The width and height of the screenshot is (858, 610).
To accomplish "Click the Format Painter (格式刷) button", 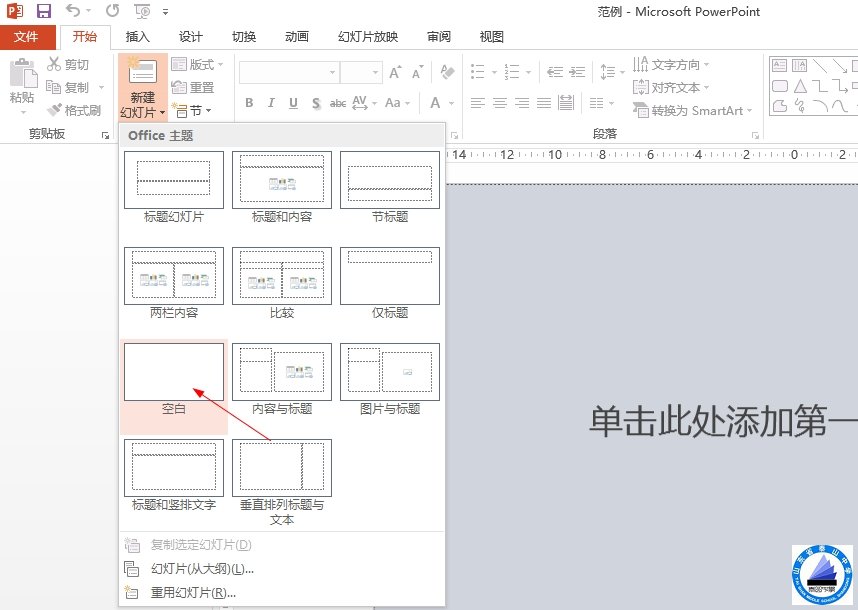I will tap(74, 110).
